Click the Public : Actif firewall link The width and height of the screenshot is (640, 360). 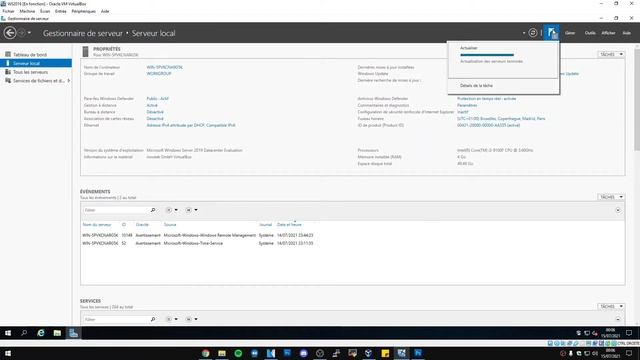point(158,98)
